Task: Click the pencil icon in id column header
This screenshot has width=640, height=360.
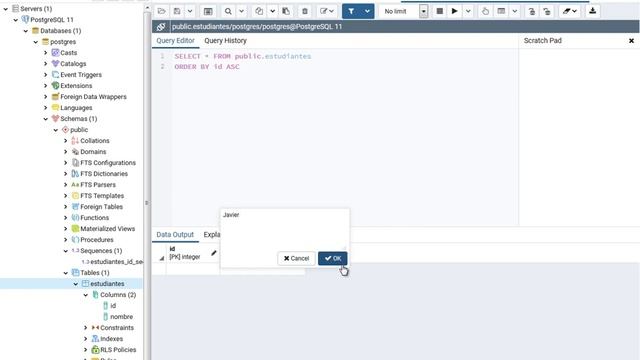Action: click(x=214, y=253)
